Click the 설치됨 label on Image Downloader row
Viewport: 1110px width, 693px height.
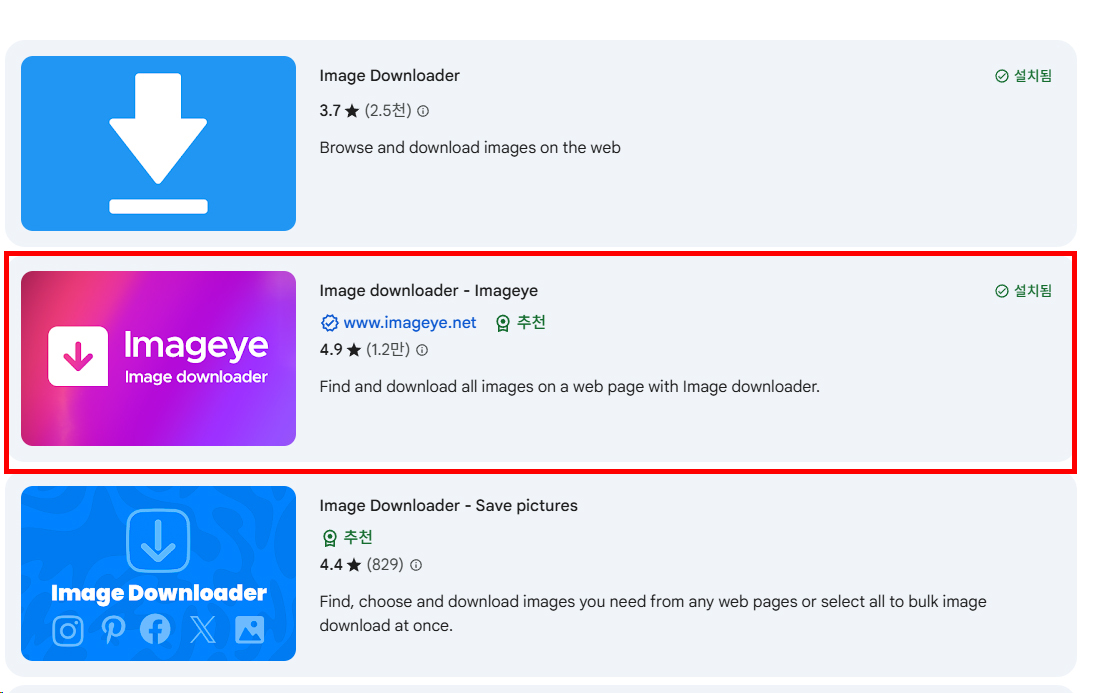click(x=1033, y=76)
